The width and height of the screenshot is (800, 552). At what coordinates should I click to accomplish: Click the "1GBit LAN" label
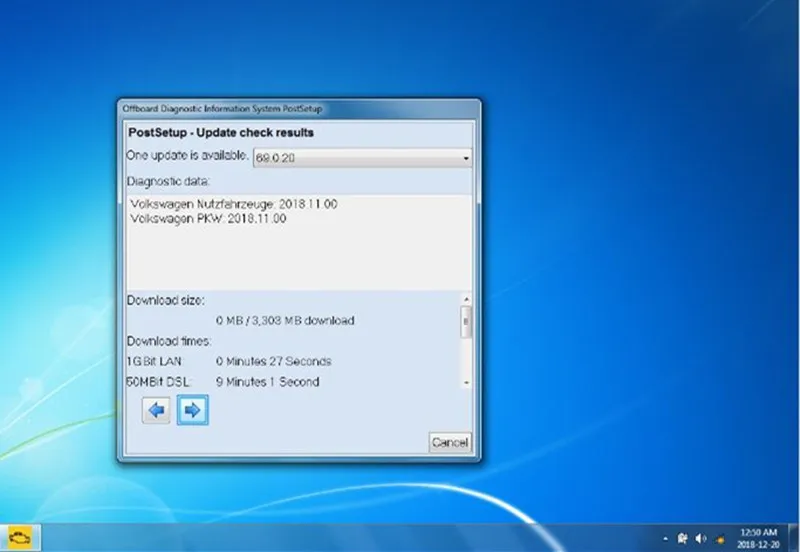point(154,361)
